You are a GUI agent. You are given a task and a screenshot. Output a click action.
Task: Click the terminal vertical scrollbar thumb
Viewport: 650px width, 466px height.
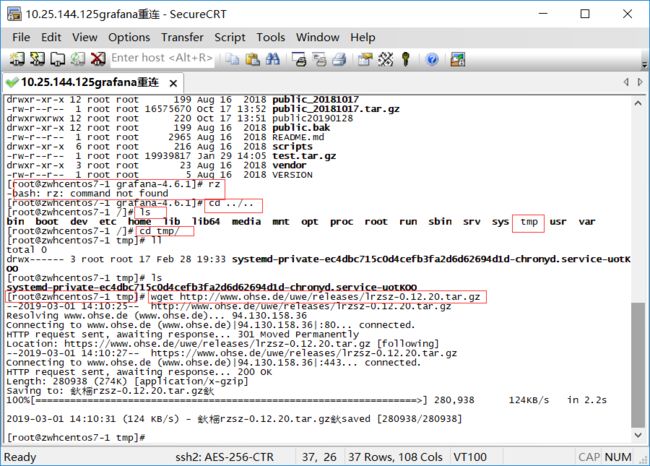[638, 365]
